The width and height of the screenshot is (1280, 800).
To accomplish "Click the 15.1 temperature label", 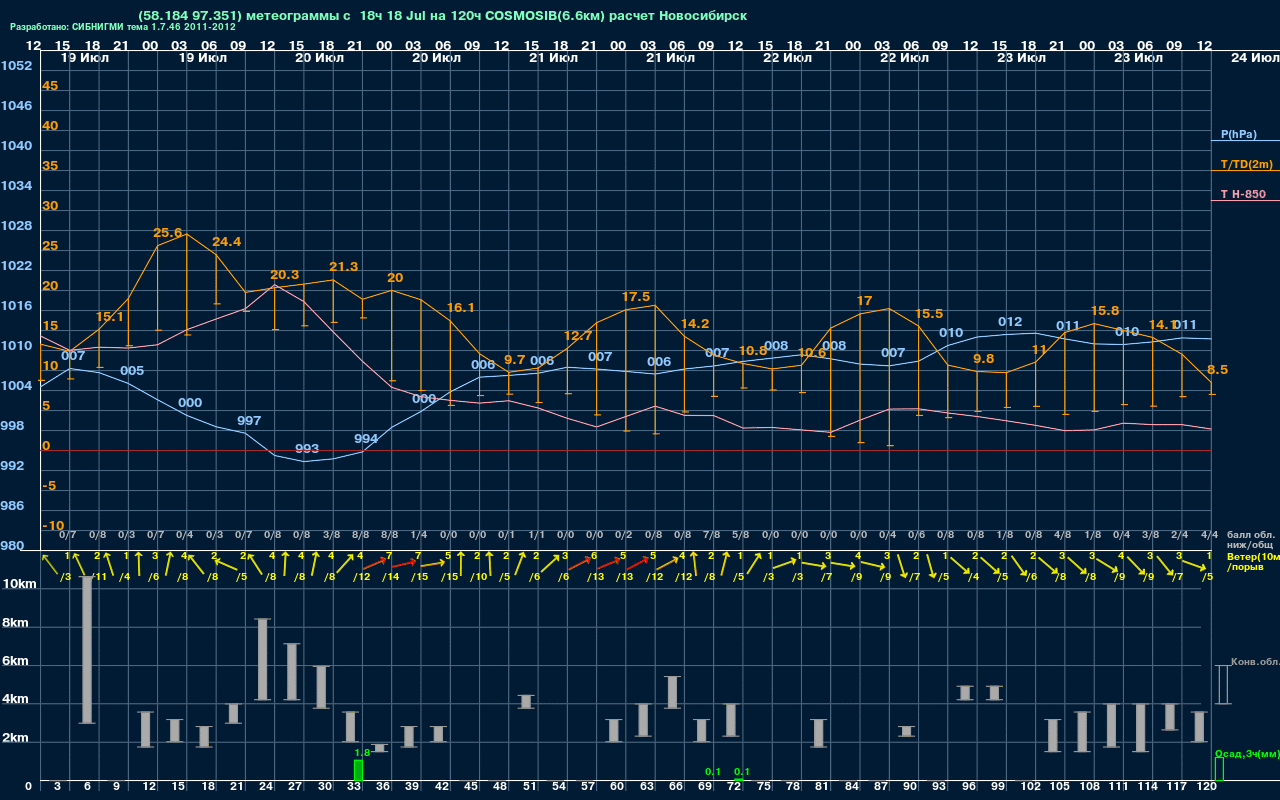I will [110, 317].
